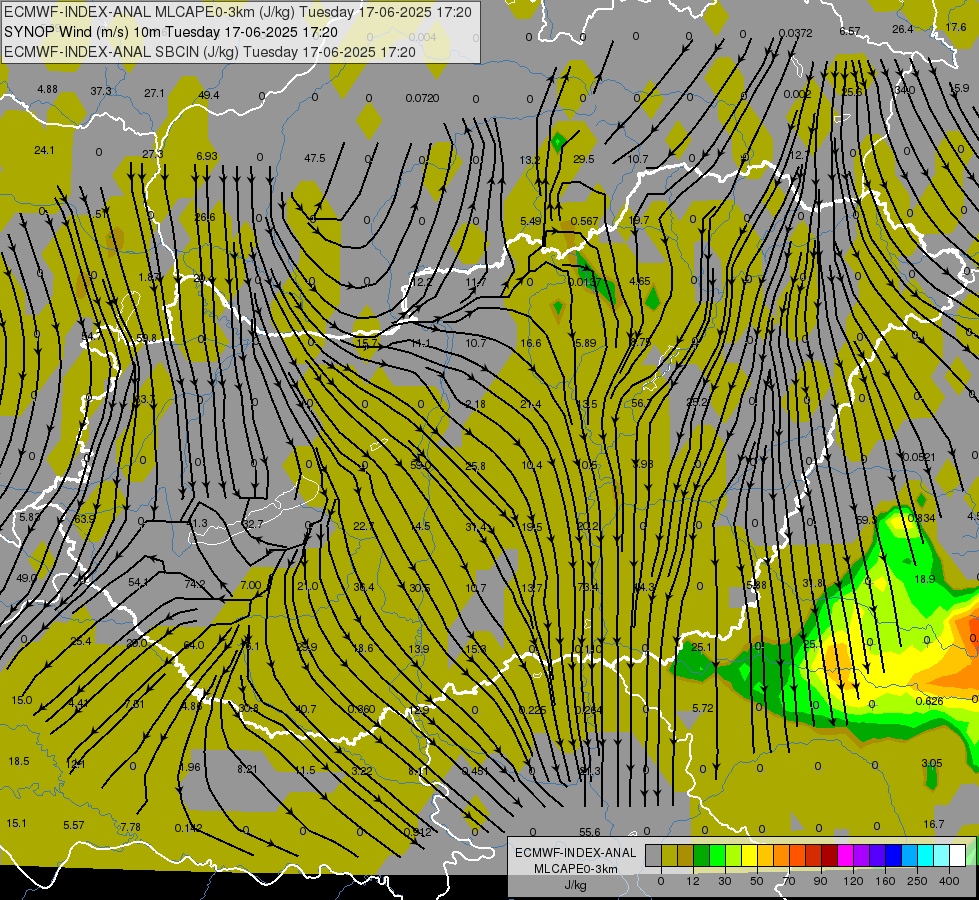This screenshot has width=979, height=900.
Task: Click the map value '5.72'
Action: pos(702,708)
